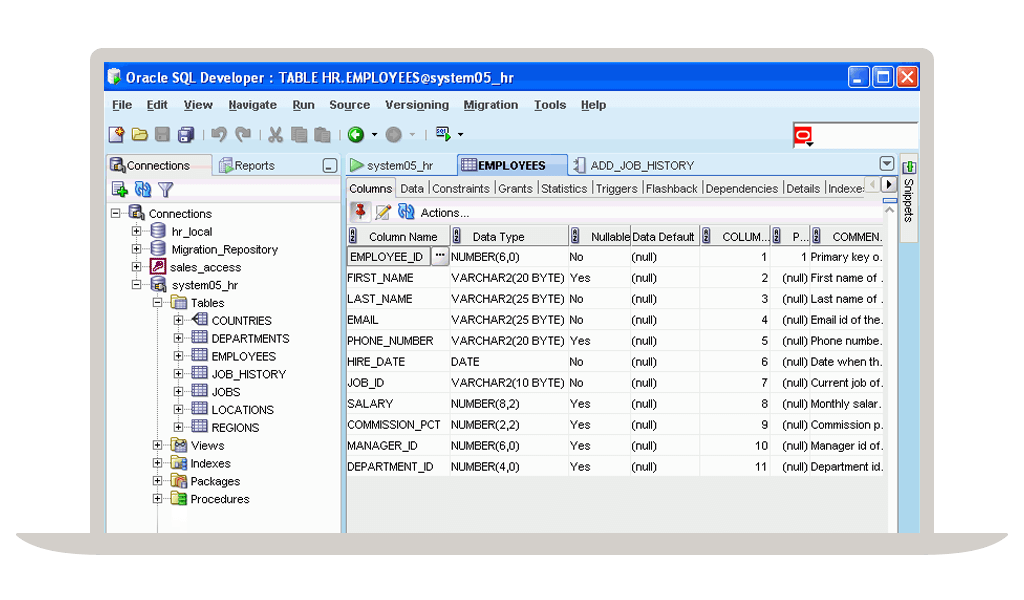1024x600 pixels.
Task: Click the gray Forward navigation icon
Action: click(x=393, y=134)
